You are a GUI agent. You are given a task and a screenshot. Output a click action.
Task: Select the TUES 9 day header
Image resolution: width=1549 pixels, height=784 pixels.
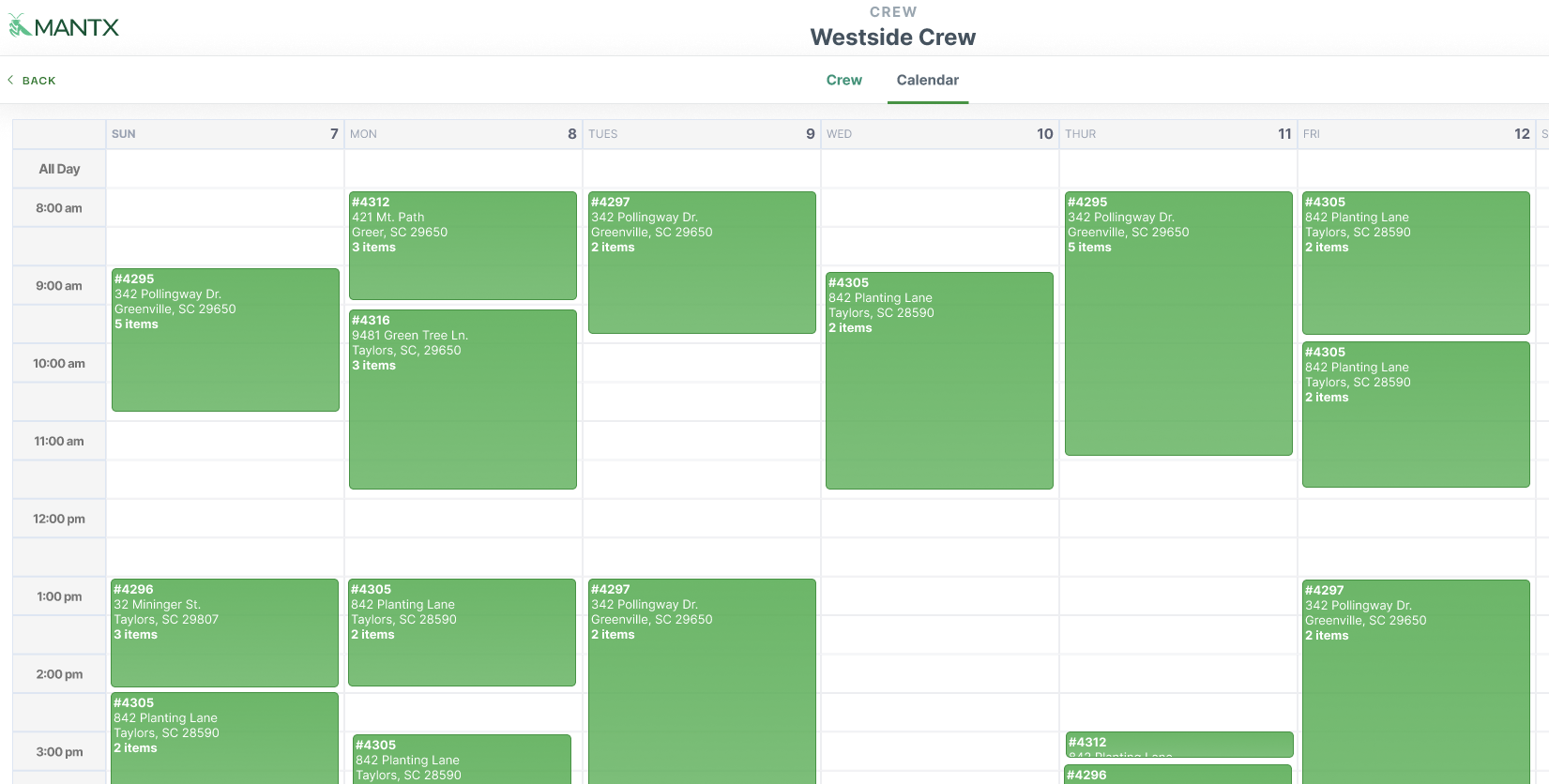point(702,134)
